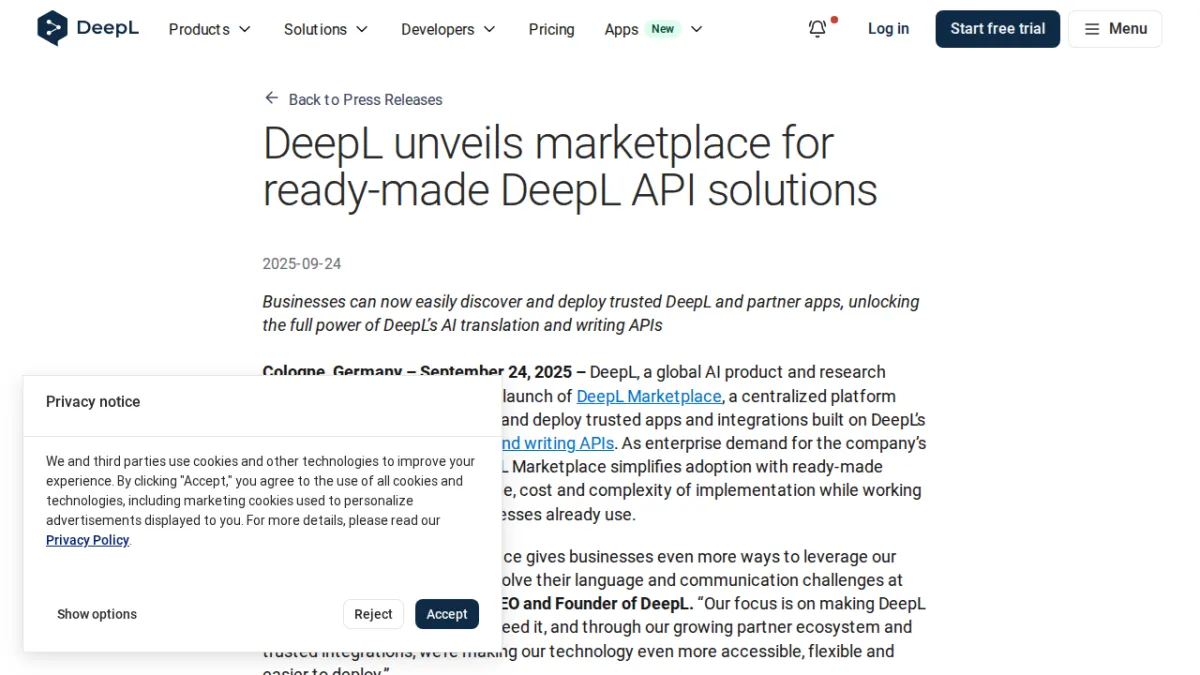Click the "Privacy notice" heading
Viewport: 1200px width, 675px height.
[x=93, y=402]
